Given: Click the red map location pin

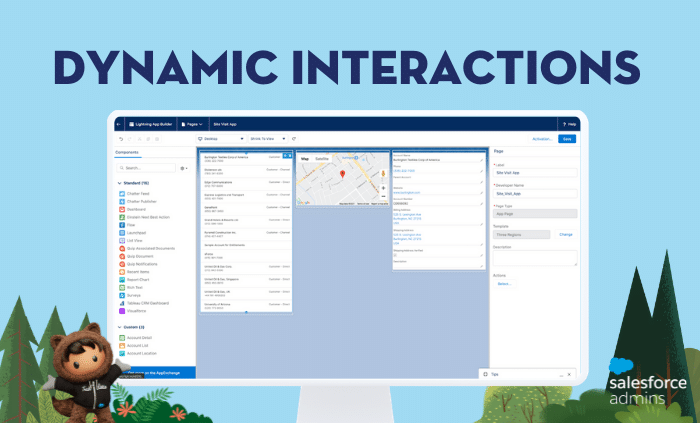Looking at the screenshot, I should click(x=342, y=174).
